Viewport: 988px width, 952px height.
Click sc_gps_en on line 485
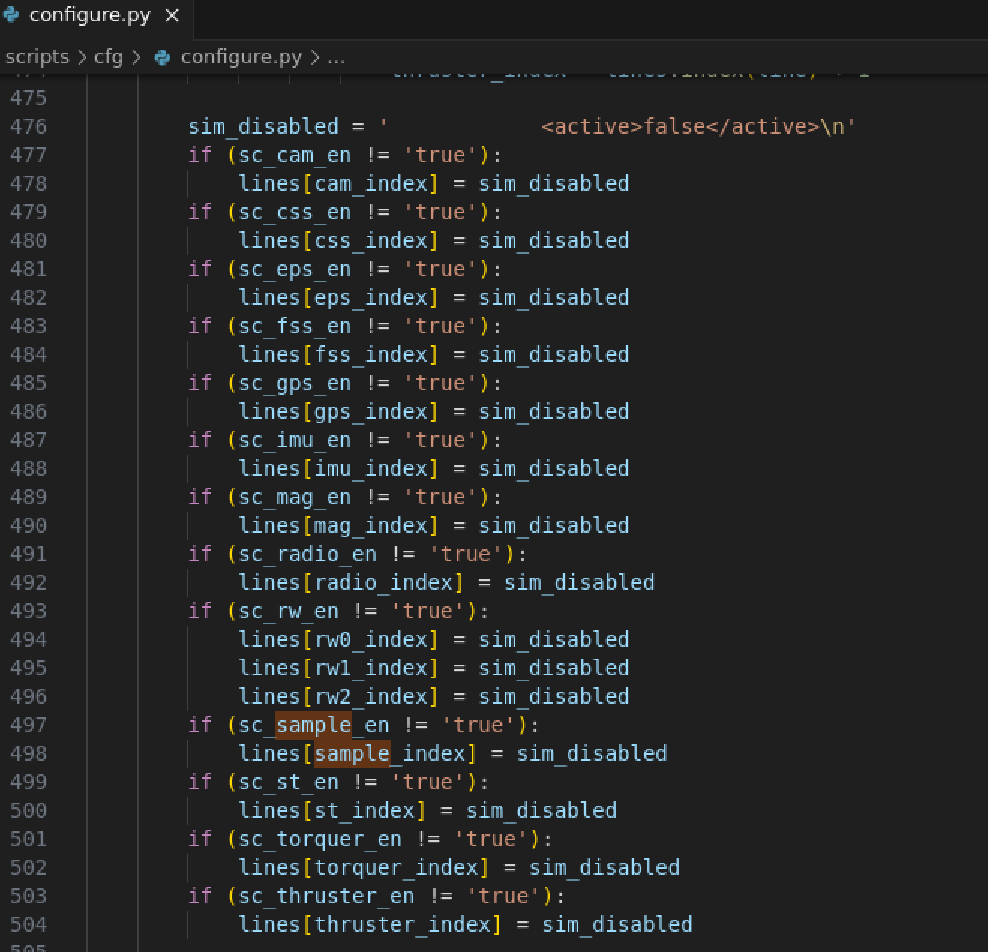tap(295, 383)
